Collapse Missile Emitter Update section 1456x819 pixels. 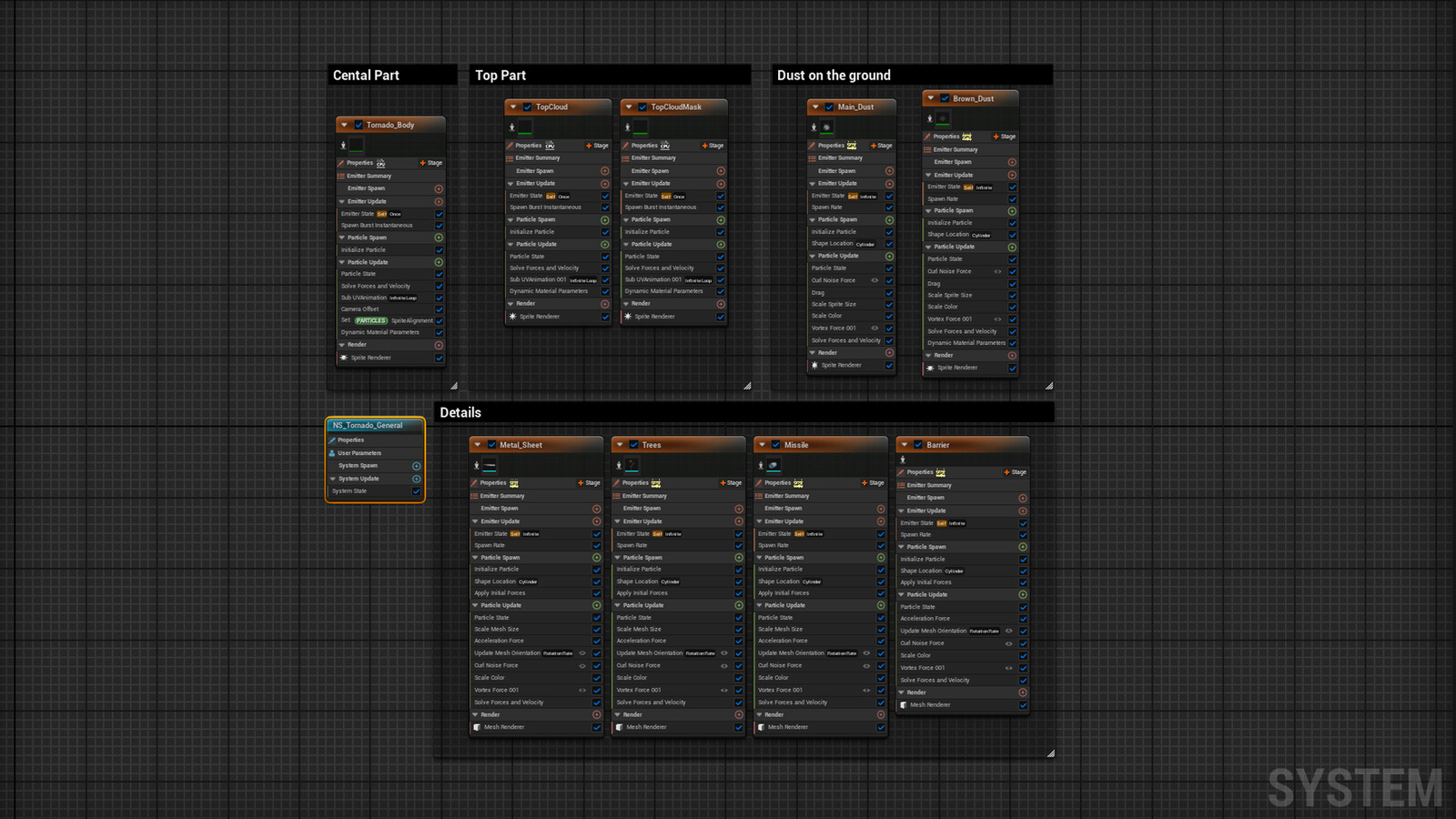click(758, 521)
